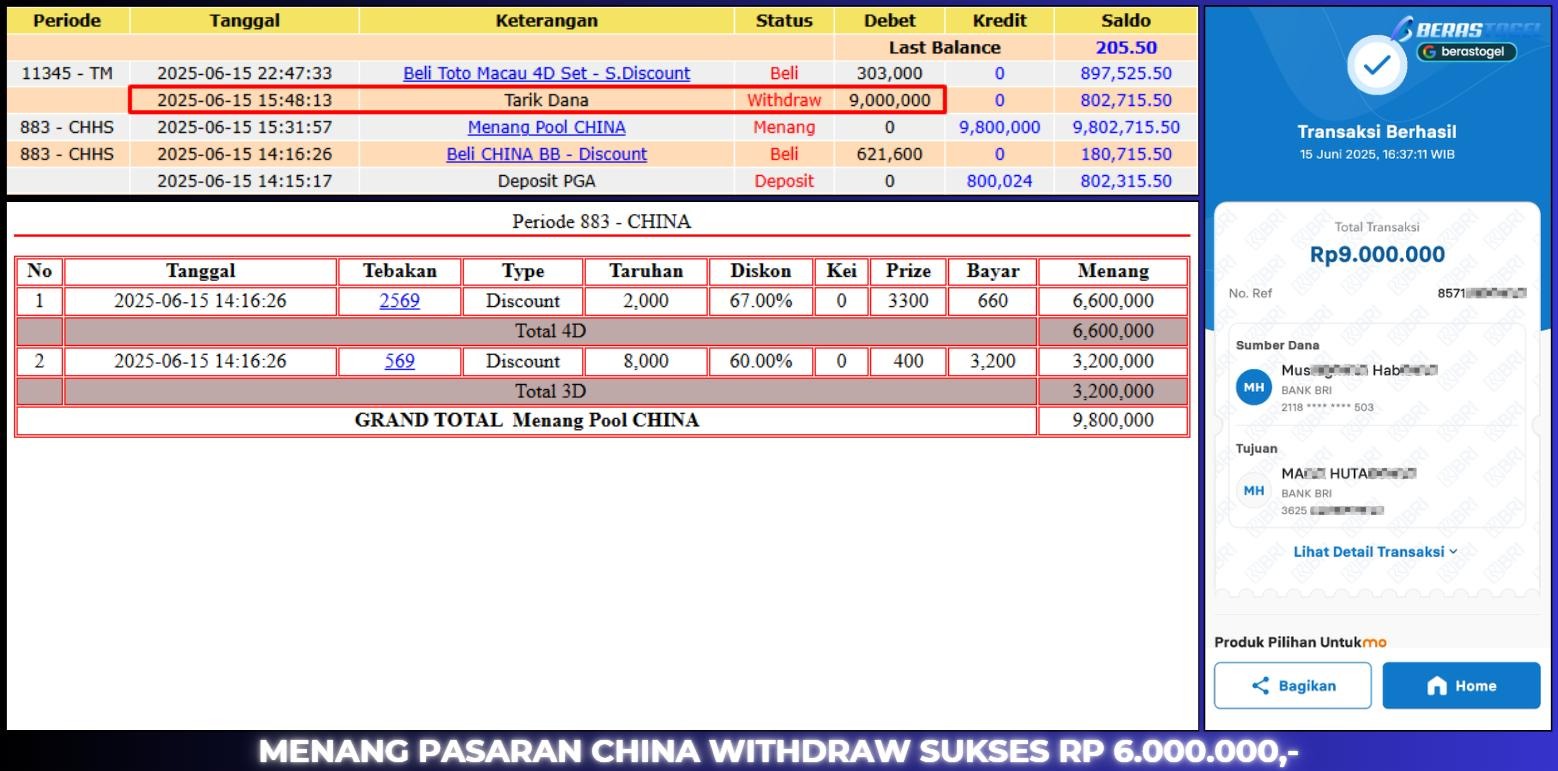Click the MH avatar under Sumber Dana
The image size is (1558, 771).
click(x=1254, y=387)
